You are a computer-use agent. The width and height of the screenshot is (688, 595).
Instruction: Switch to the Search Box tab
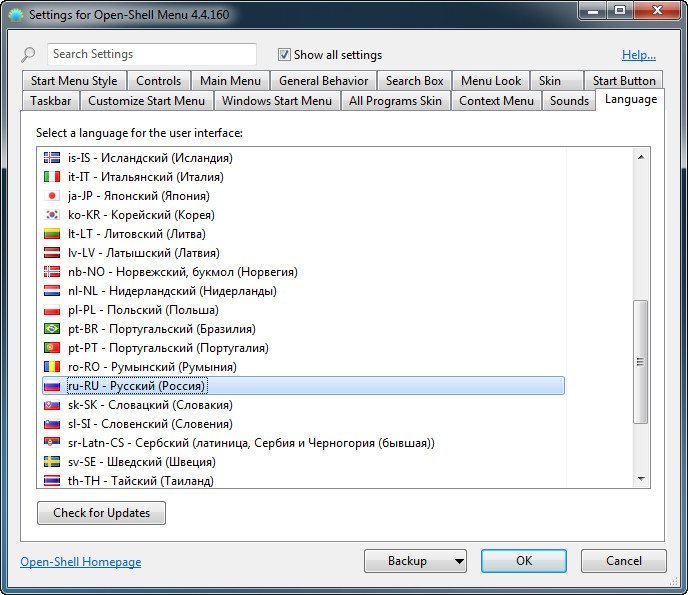click(x=415, y=81)
